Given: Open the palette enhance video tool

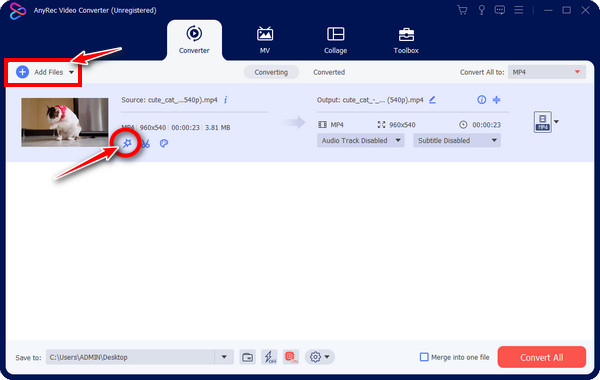Looking at the screenshot, I should click(x=164, y=143).
